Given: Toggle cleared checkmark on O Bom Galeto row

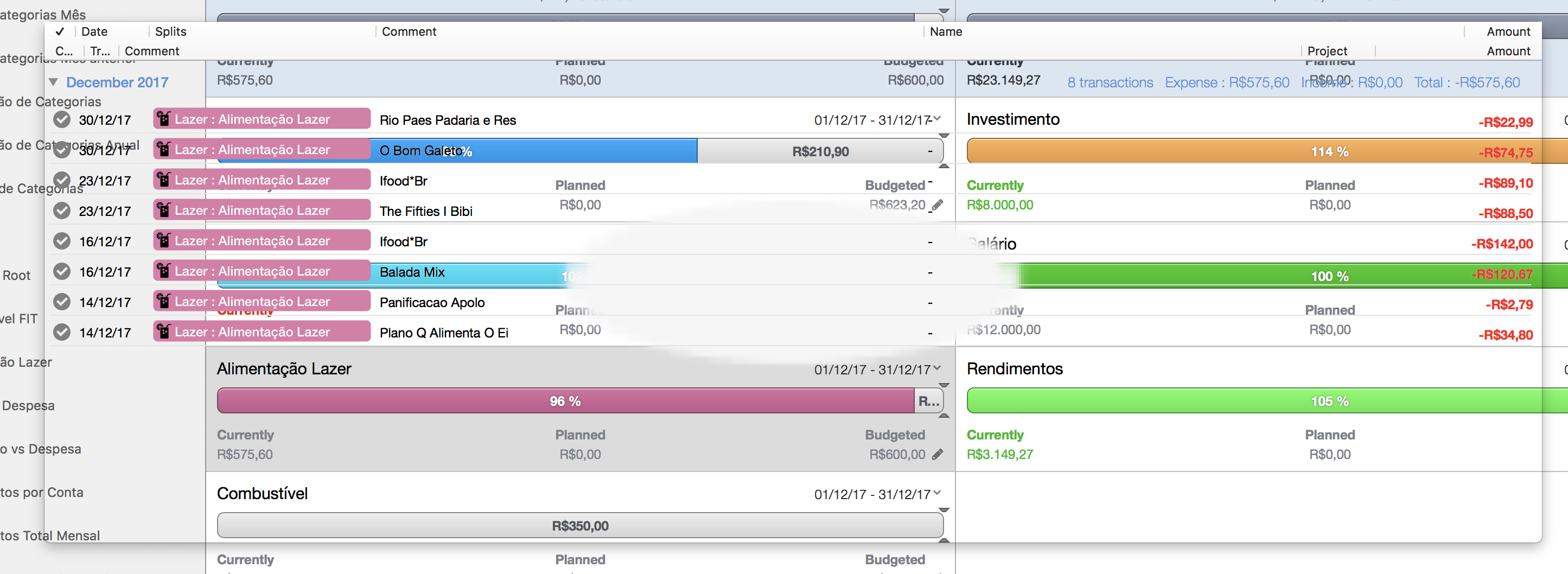Looking at the screenshot, I should pos(61,150).
